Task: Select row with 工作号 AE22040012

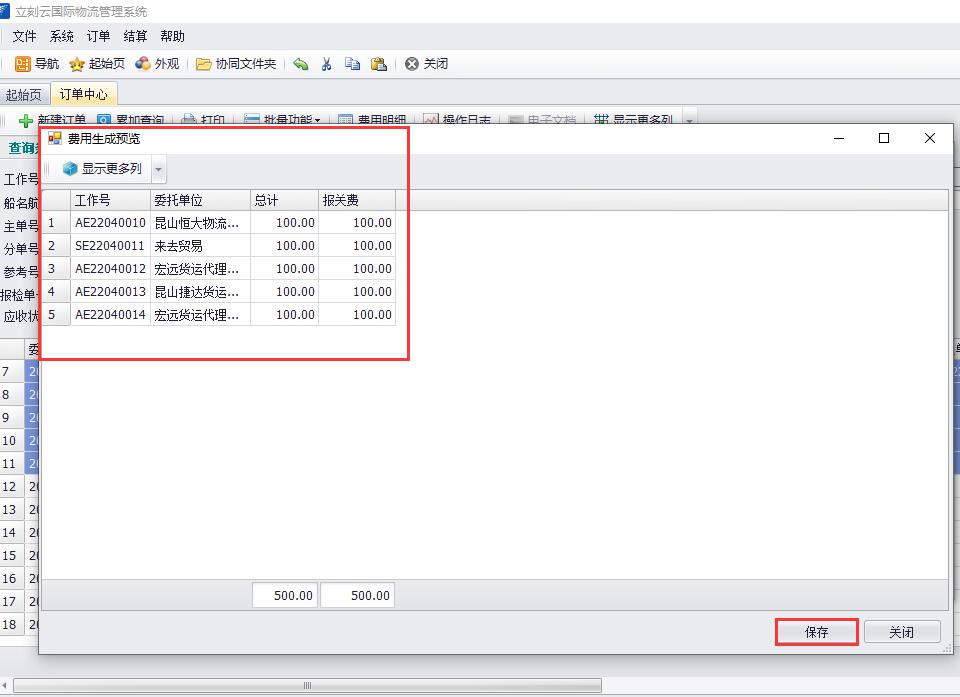Action: coord(110,269)
